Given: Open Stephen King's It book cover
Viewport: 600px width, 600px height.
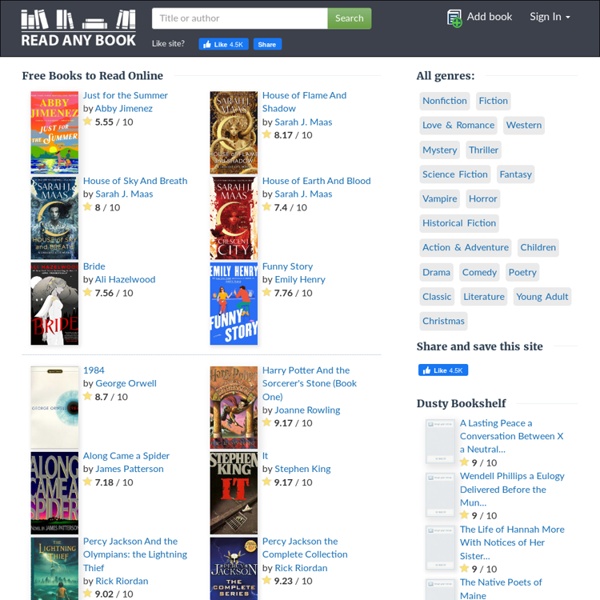Looking at the screenshot, I should click(x=233, y=492).
